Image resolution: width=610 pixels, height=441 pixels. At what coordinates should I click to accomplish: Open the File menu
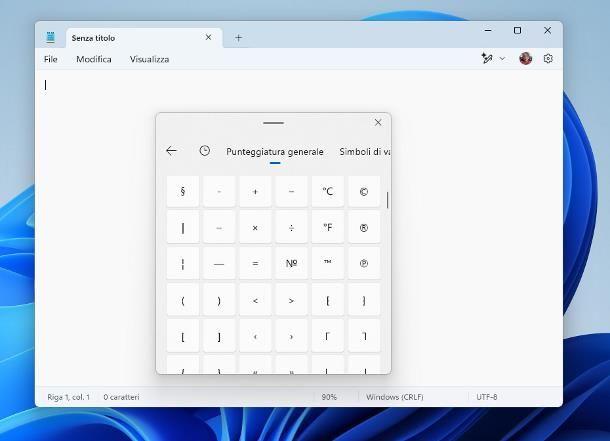[x=51, y=59]
